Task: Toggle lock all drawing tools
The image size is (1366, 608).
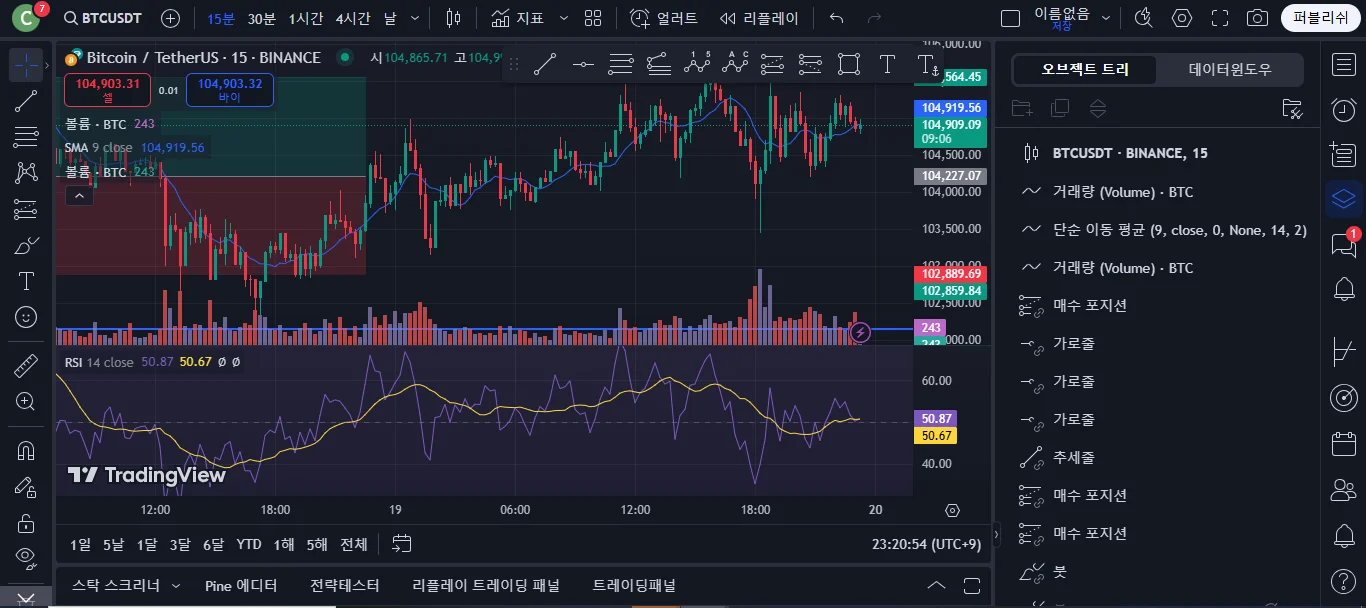Action: 26,523
